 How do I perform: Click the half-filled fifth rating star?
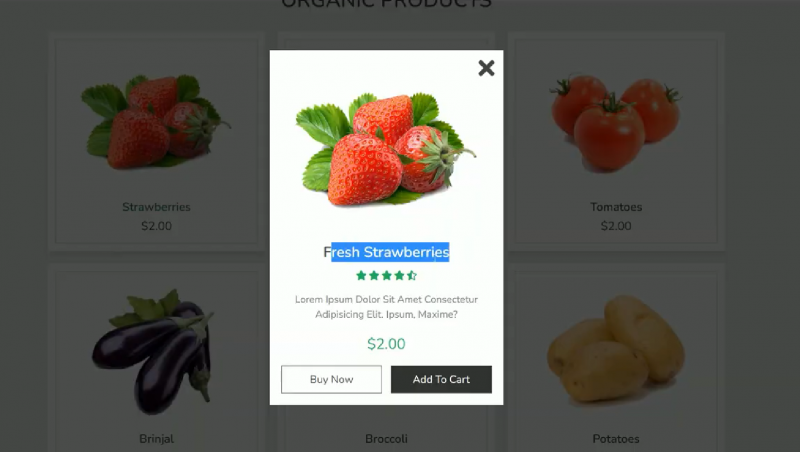[x=412, y=275]
